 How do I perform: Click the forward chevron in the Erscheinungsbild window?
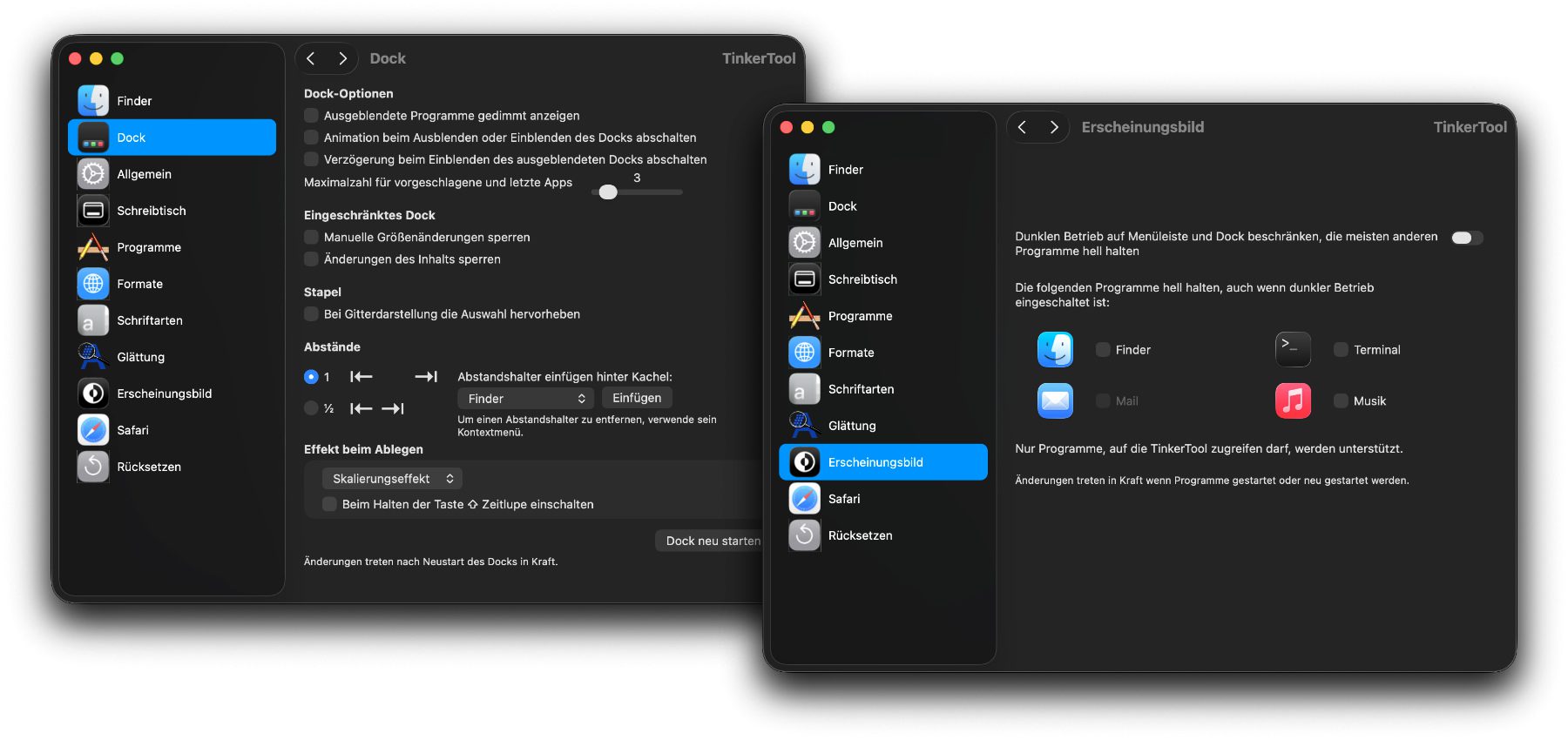pos(1054,127)
